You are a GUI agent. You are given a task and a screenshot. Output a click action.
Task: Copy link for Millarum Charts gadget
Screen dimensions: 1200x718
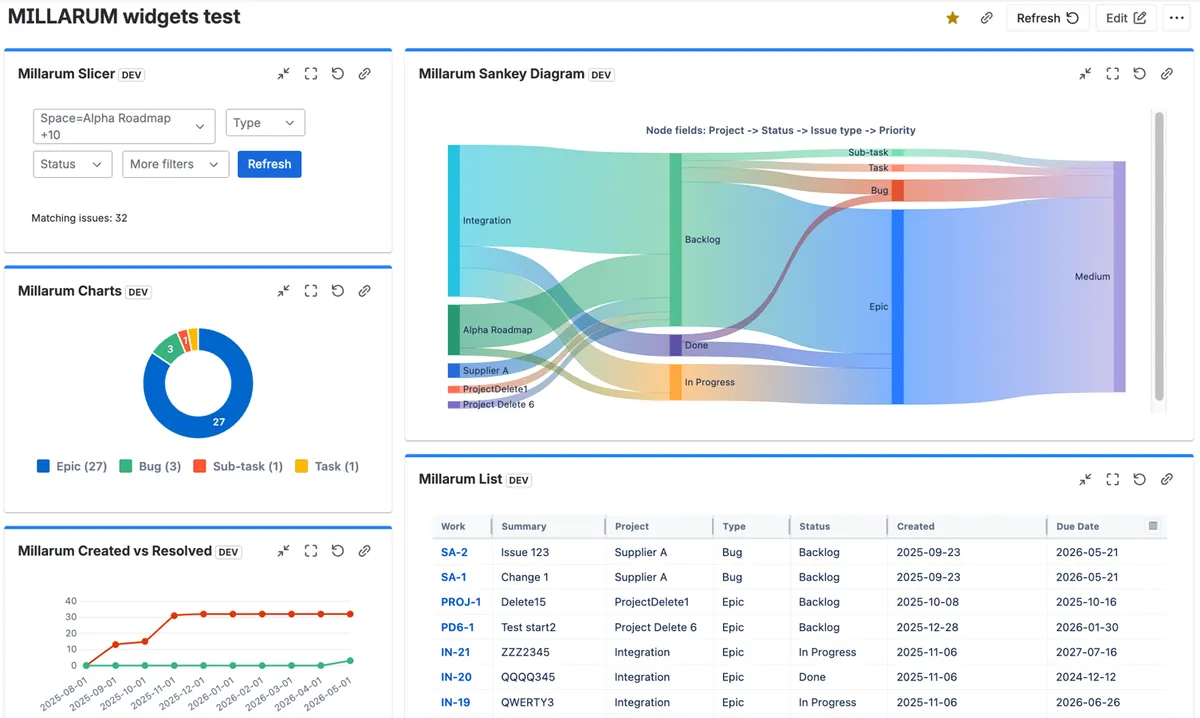tap(365, 291)
